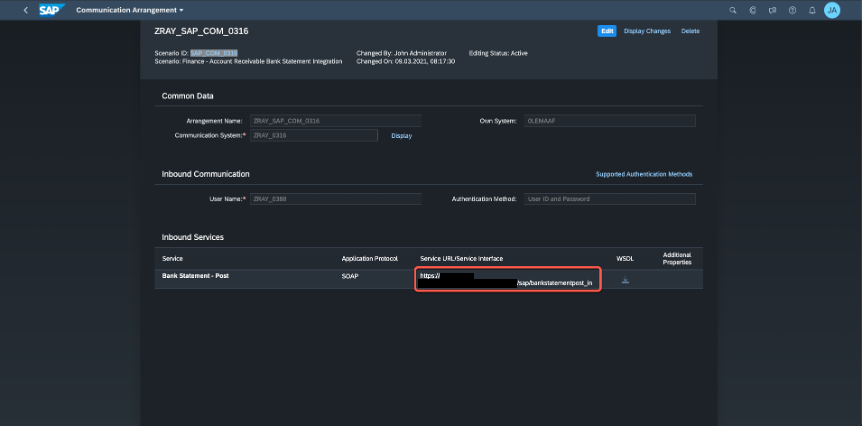Open the notifications bell
Image resolution: width=862 pixels, height=426 pixels.
[811, 10]
